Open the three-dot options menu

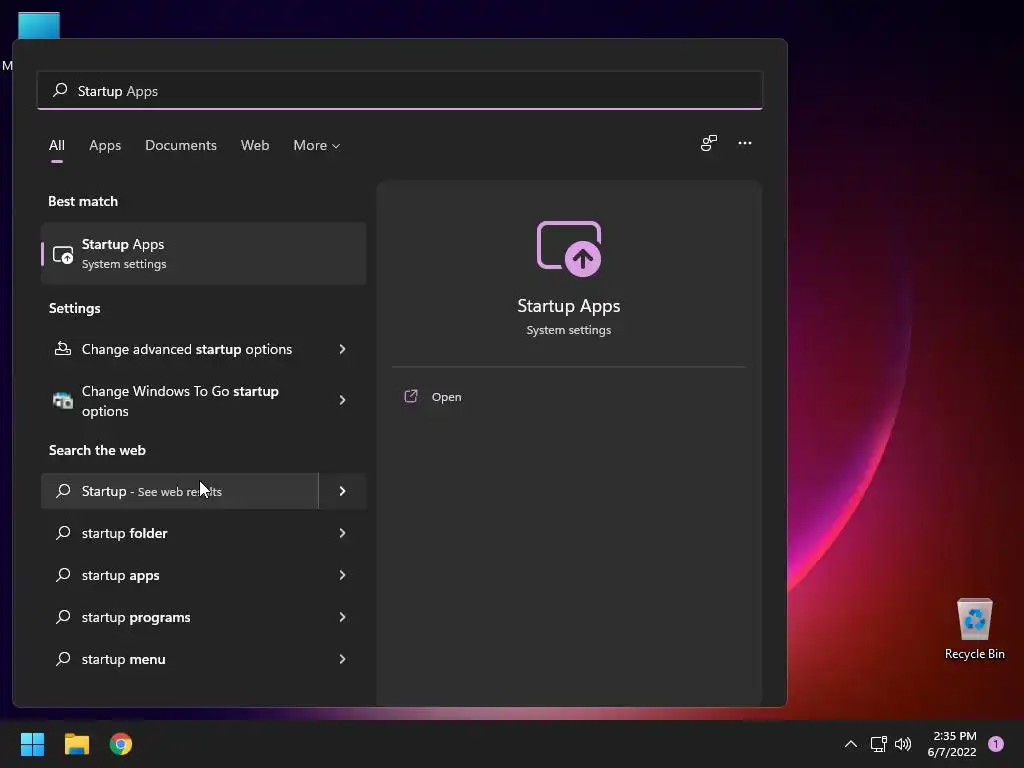tap(744, 143)
